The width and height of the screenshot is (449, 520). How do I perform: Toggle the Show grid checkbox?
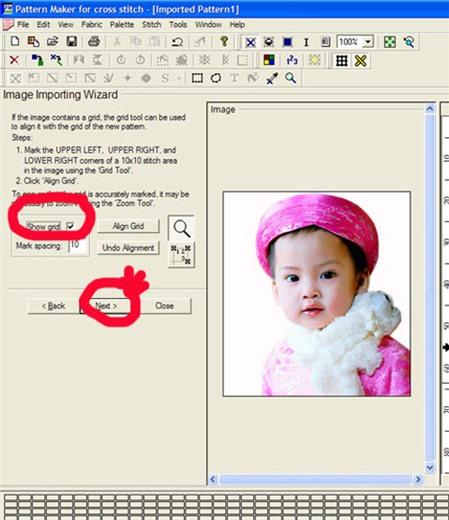coord(70,226)
